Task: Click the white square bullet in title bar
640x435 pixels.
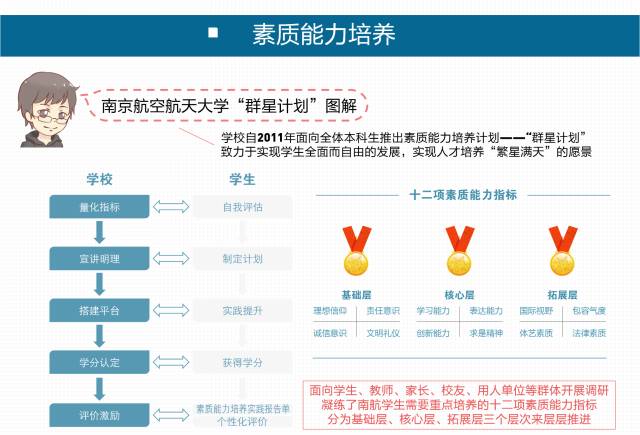Action: pos(213,33)
